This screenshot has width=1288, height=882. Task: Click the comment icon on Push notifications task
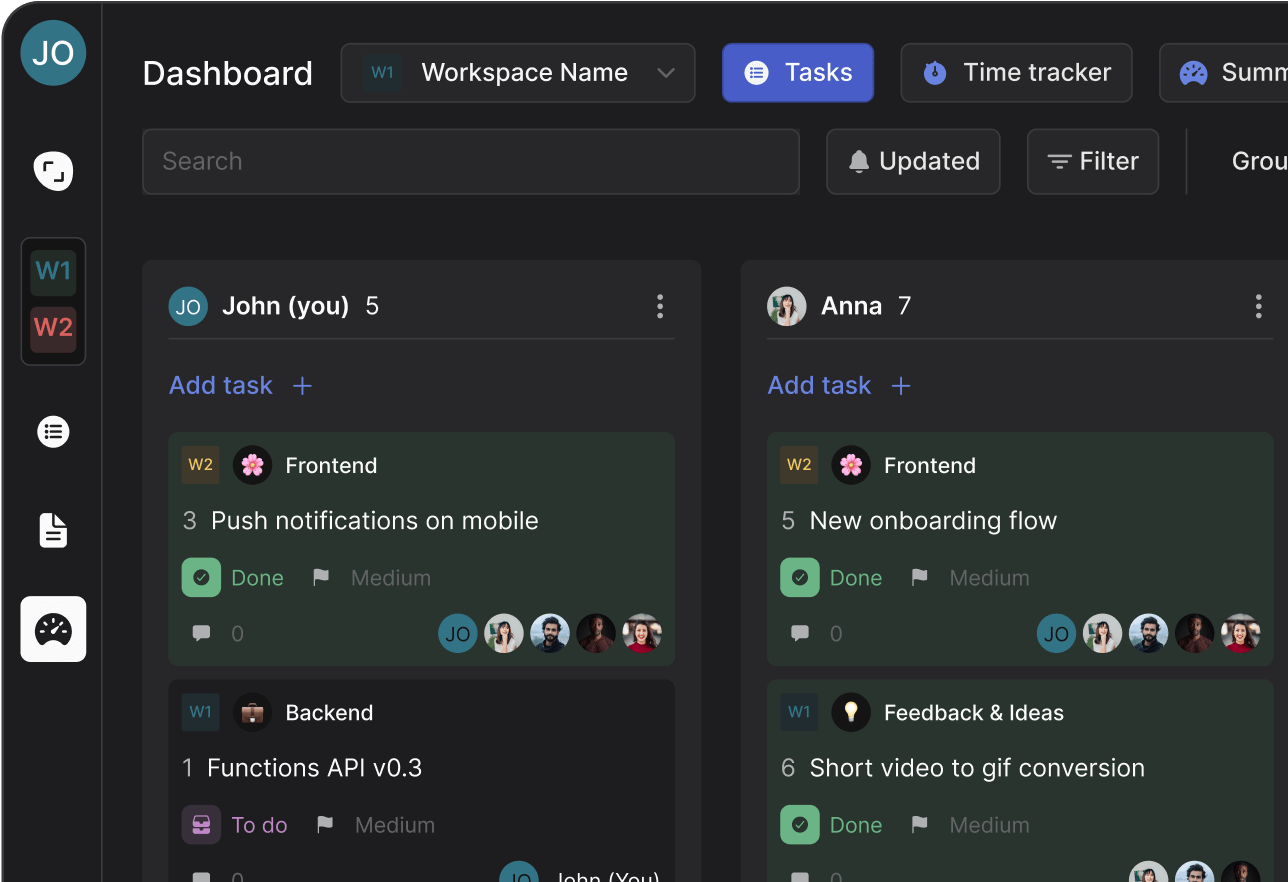[201, 633]
